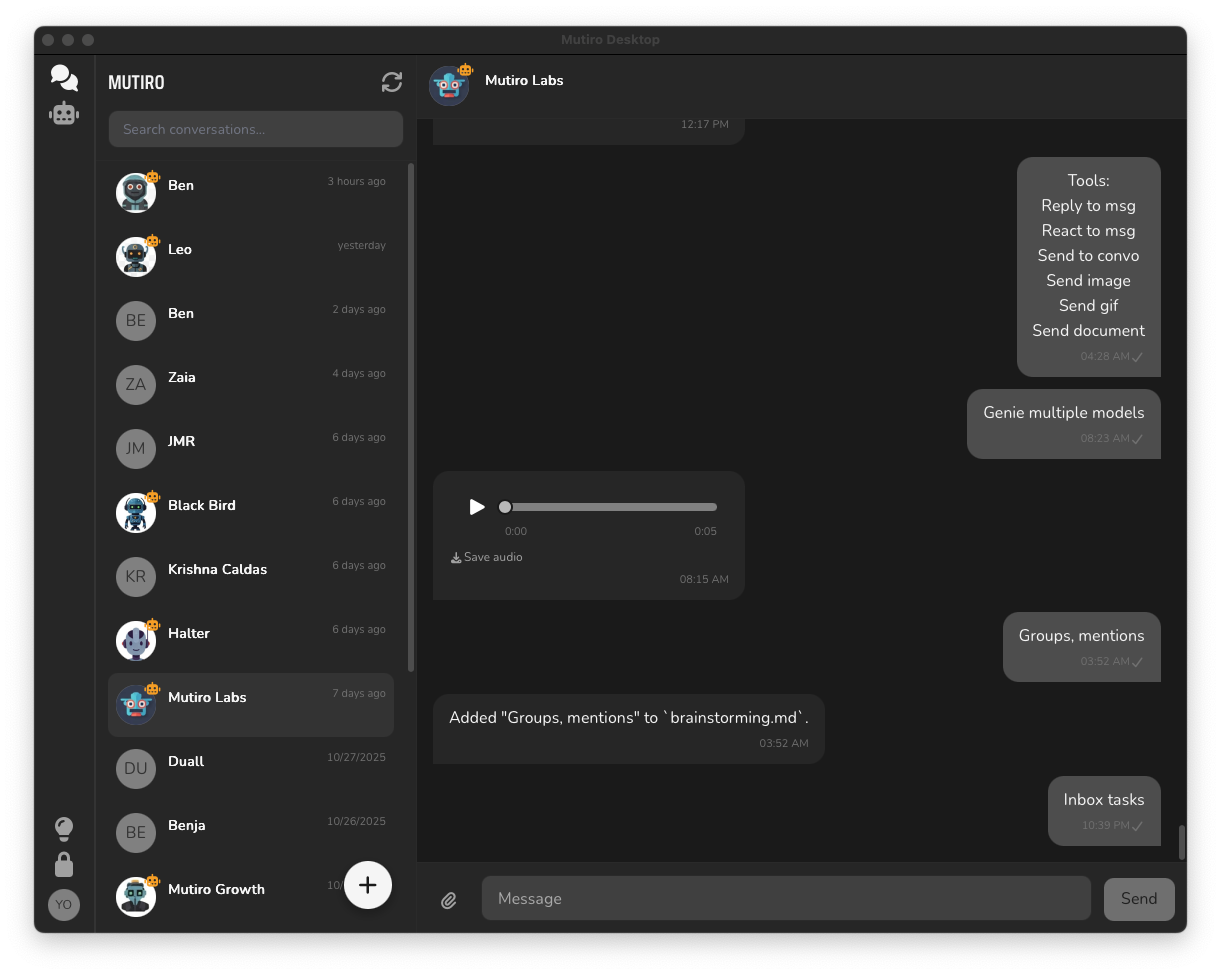Click the lock icon in the sidebar
Viewport: 1221px width, 975px height.
coord(63,866)
